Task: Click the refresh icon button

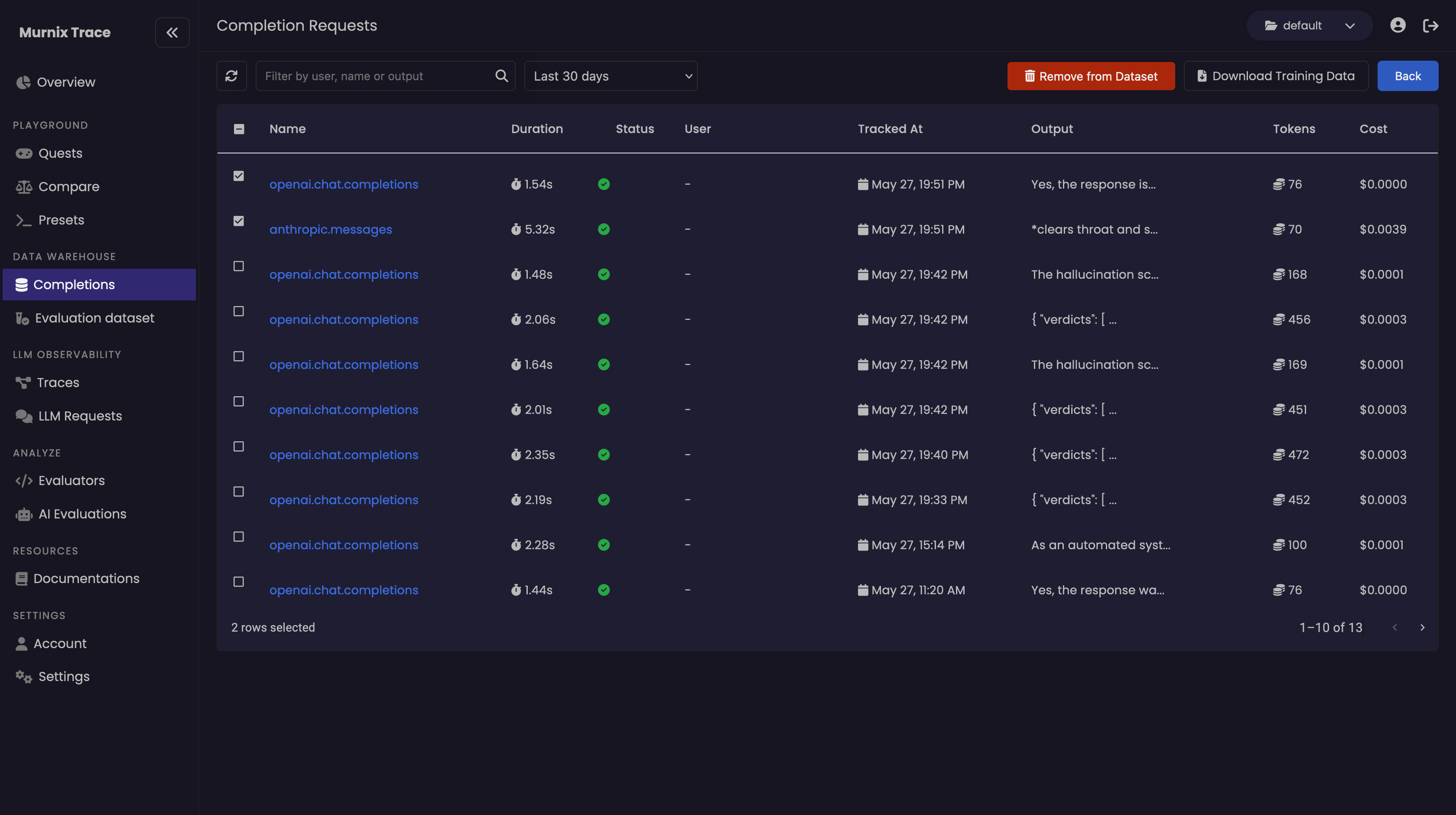Action: (231, 76)
